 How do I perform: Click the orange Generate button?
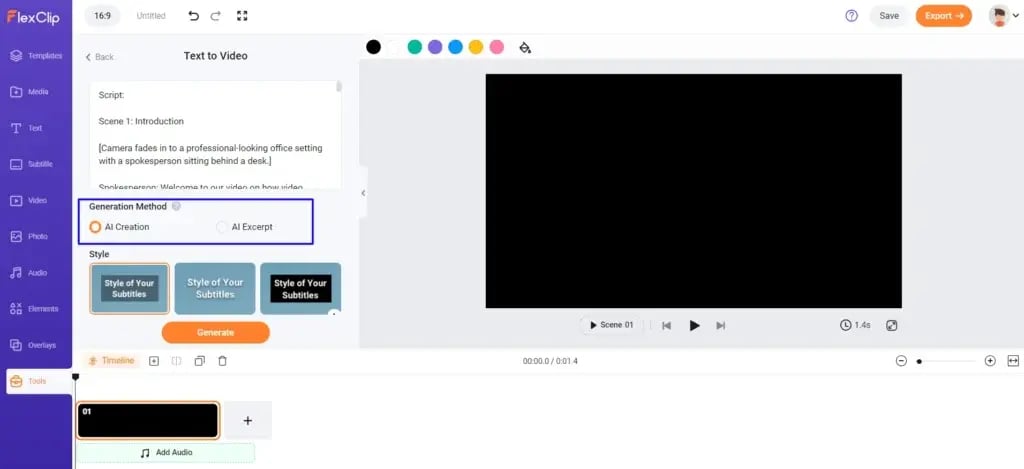[215, 332]
